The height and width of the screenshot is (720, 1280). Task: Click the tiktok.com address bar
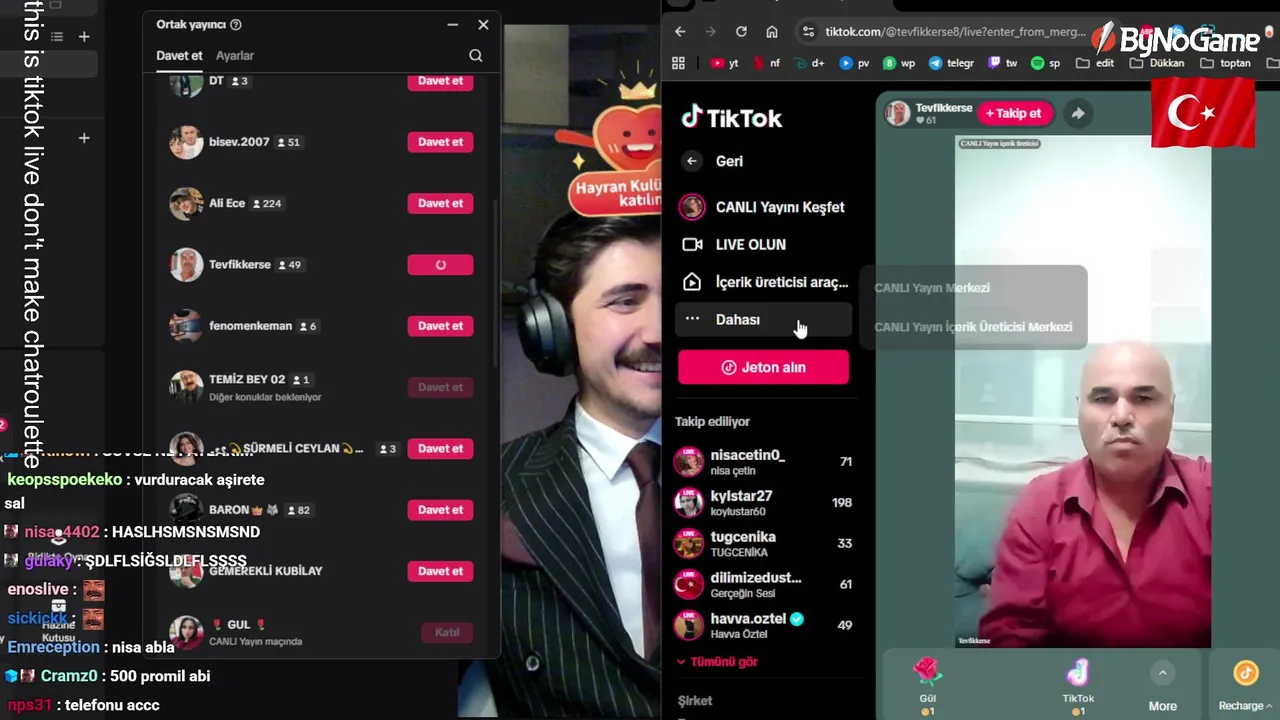[x=955, y=32]
